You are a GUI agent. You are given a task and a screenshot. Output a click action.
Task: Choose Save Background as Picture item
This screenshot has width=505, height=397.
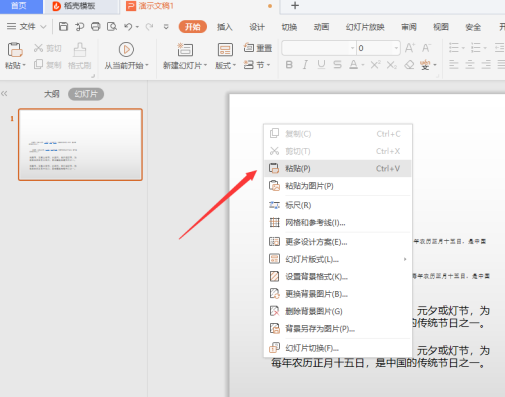[337, 328]
